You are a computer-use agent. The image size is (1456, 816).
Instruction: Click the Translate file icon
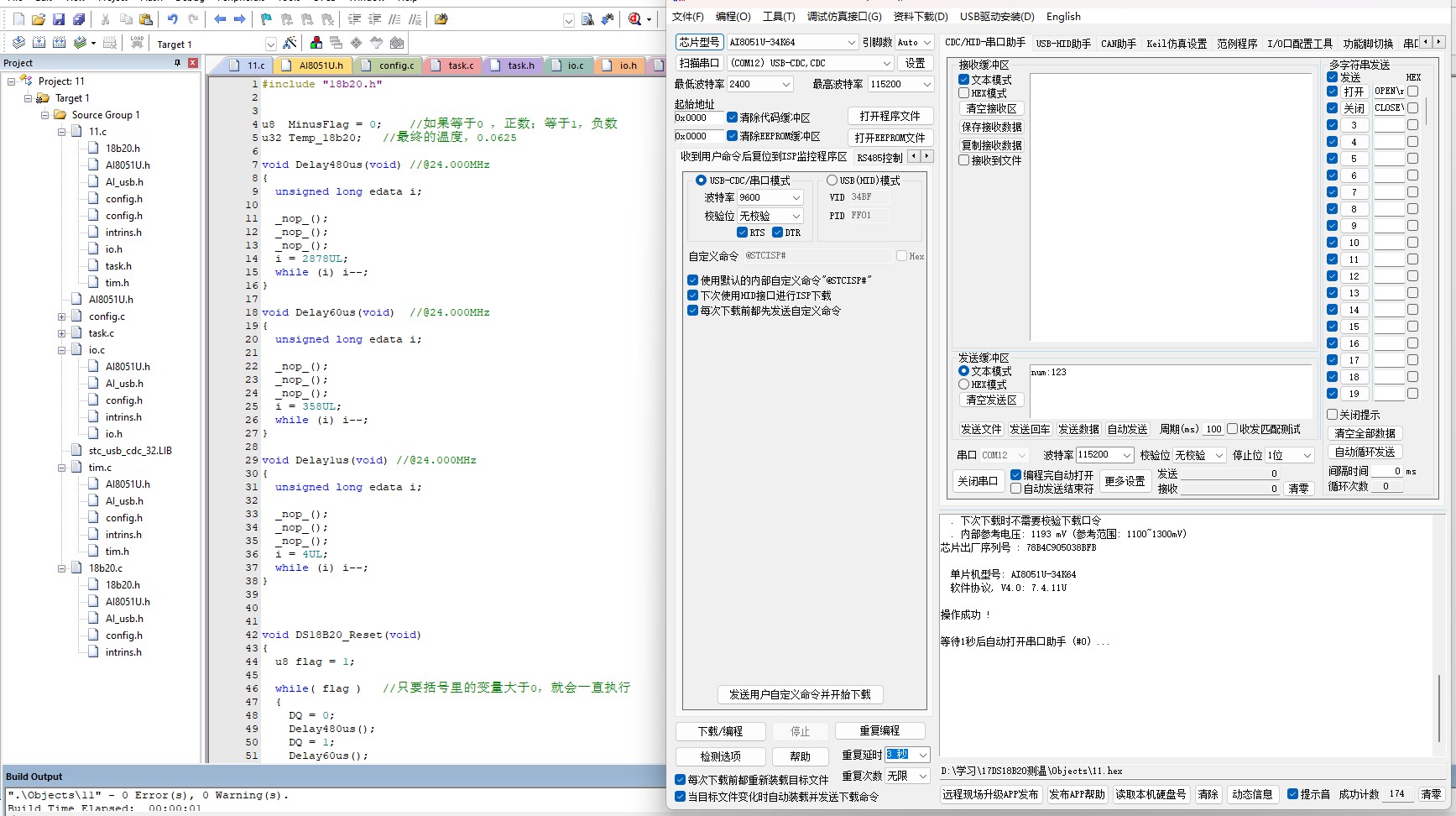(x=18, y=43)
